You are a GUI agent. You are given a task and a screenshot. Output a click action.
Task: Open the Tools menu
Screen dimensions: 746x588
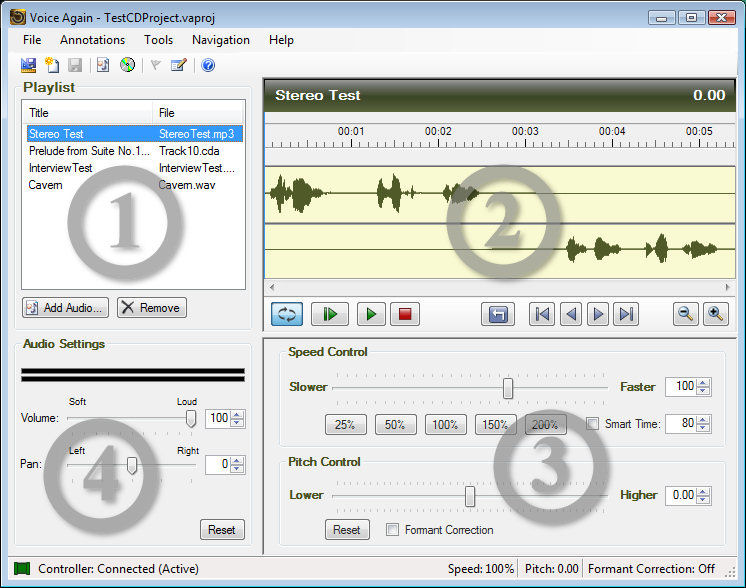pos(158,40)
